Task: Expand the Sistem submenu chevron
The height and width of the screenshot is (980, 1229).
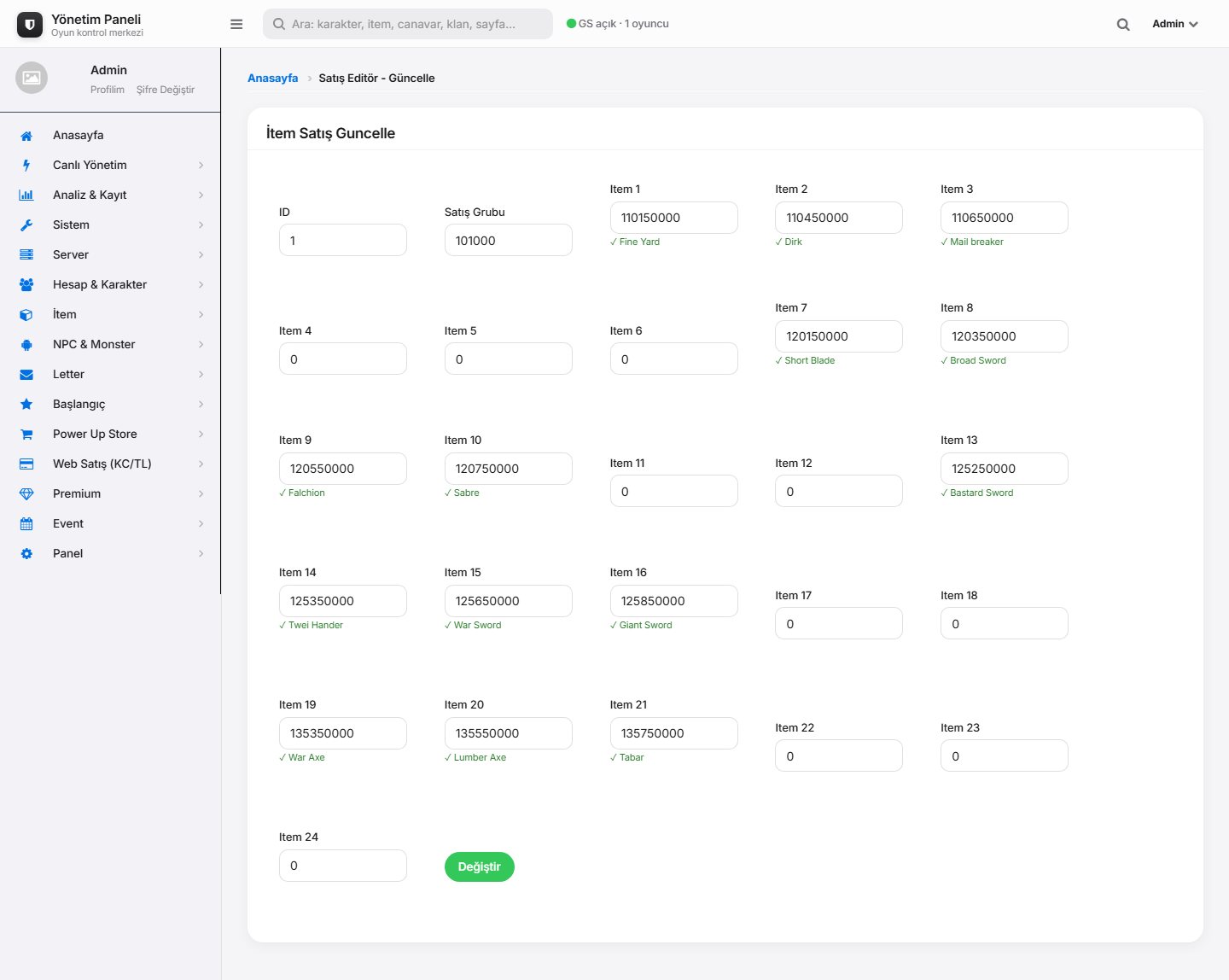Action: (x=201, y=225)
